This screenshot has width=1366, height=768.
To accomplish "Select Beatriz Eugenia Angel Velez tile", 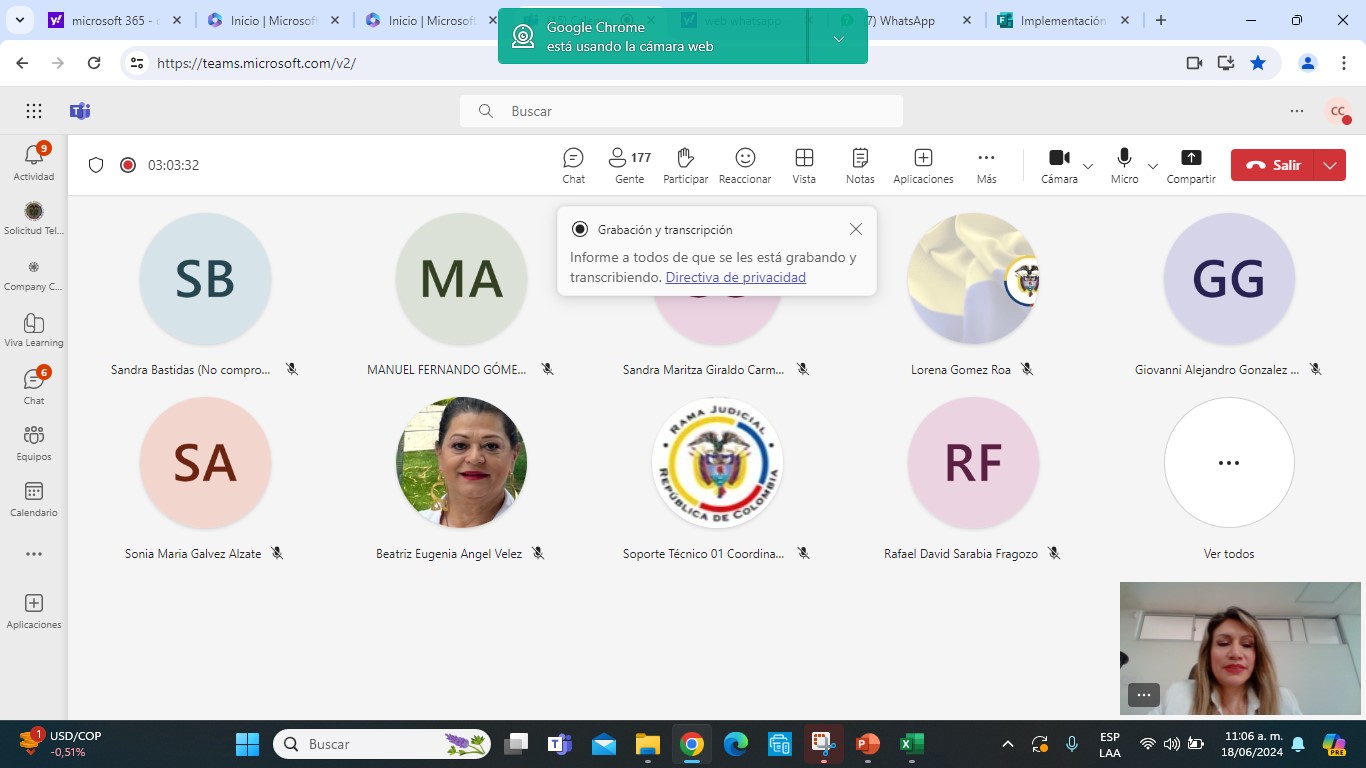I will pyautogui.click(x=461, y=479).
